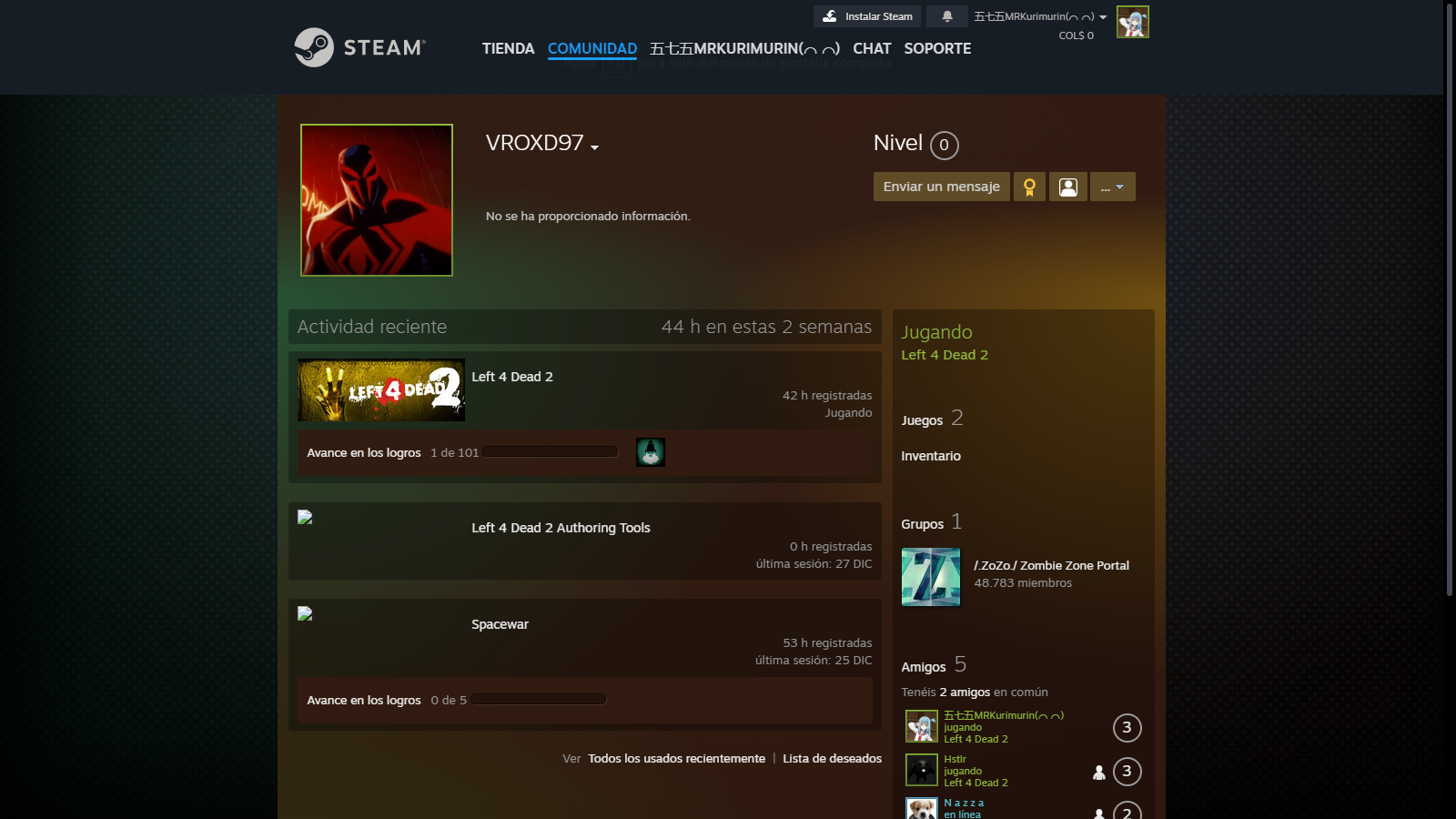This screenshot has height=819, width=1456.
Task: Open Inventario link
Action: 931,456
